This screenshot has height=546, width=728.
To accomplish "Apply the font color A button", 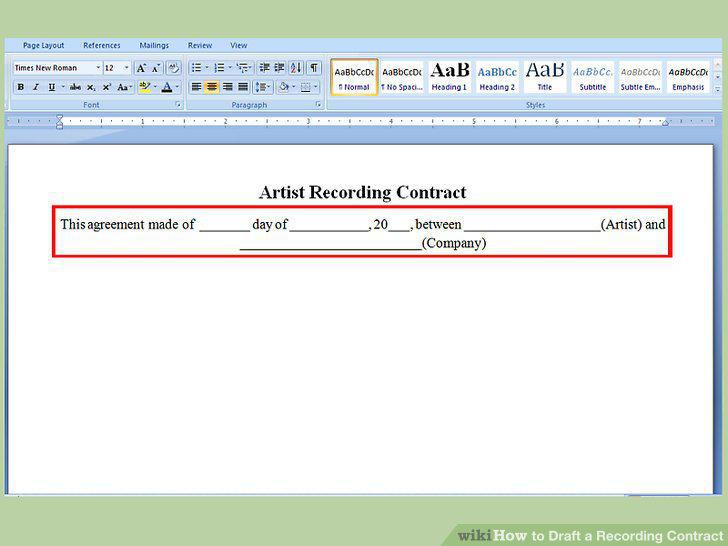I will [167, 87].
